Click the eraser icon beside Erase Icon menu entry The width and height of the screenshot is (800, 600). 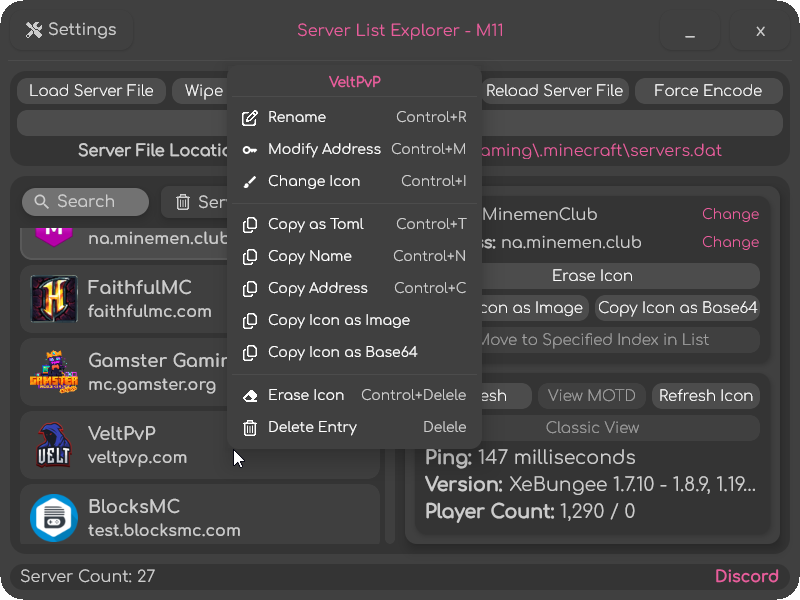[x=249, y=396]
